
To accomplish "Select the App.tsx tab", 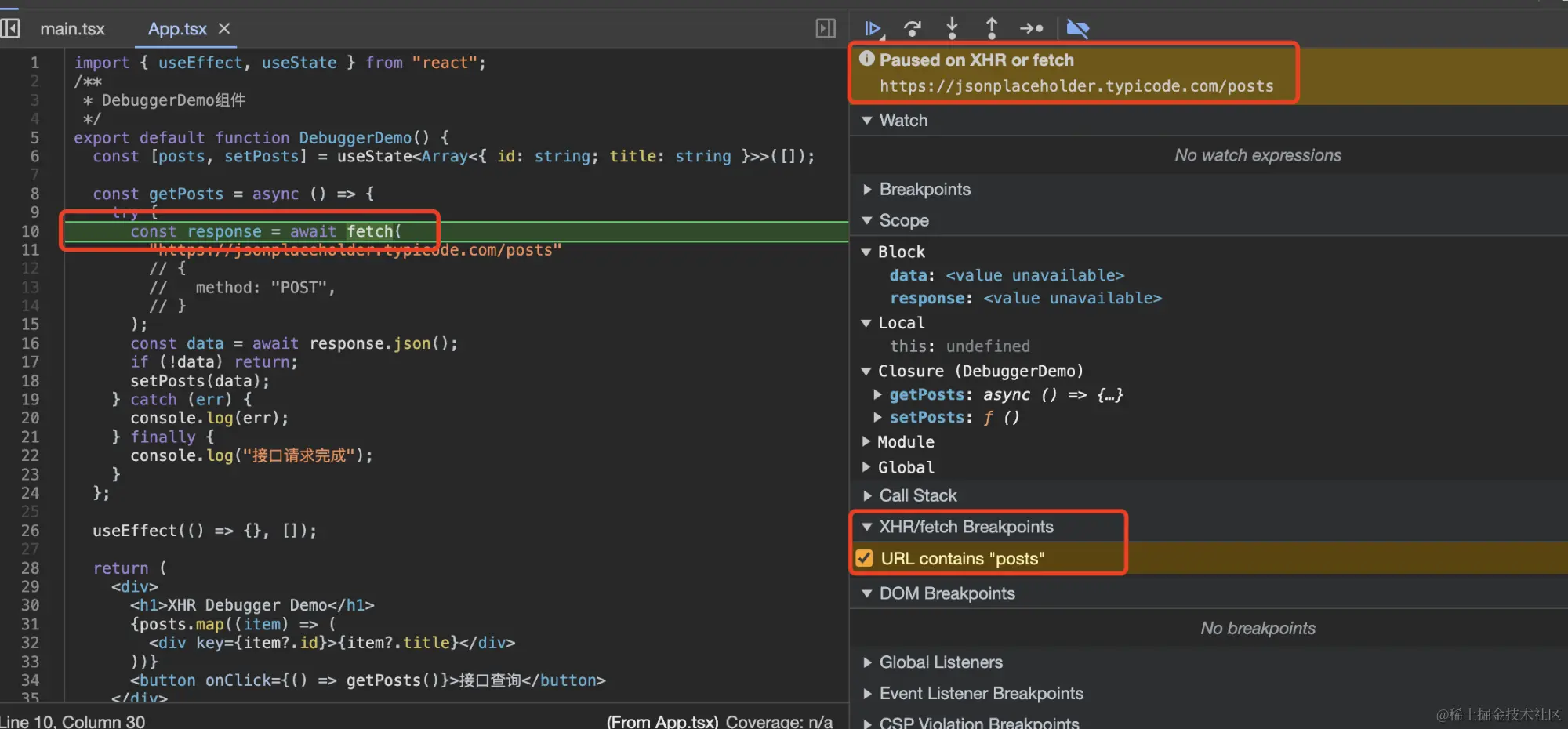I will 177,29.
